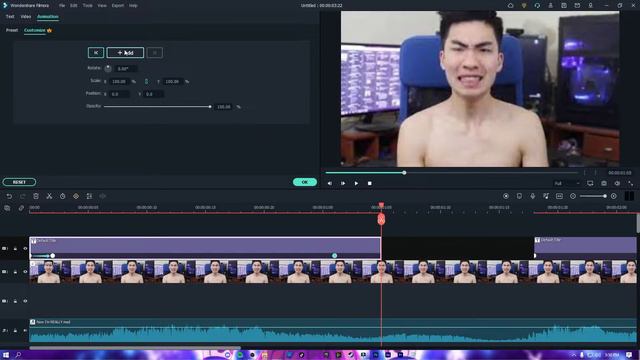Viewport: 640px width, 360px height.
Task: Step to previous frame in preview
Action: [x=330, y=184]
